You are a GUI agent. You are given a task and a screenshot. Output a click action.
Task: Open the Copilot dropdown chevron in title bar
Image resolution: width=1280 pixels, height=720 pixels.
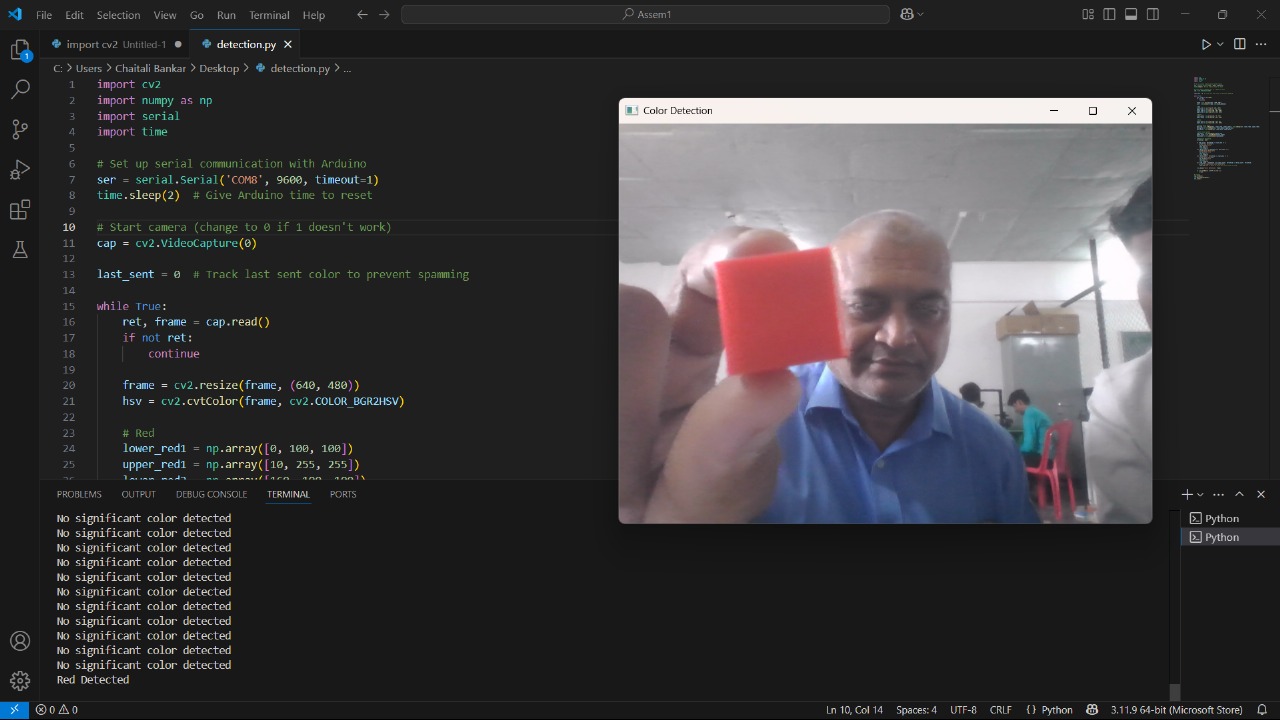920,14
